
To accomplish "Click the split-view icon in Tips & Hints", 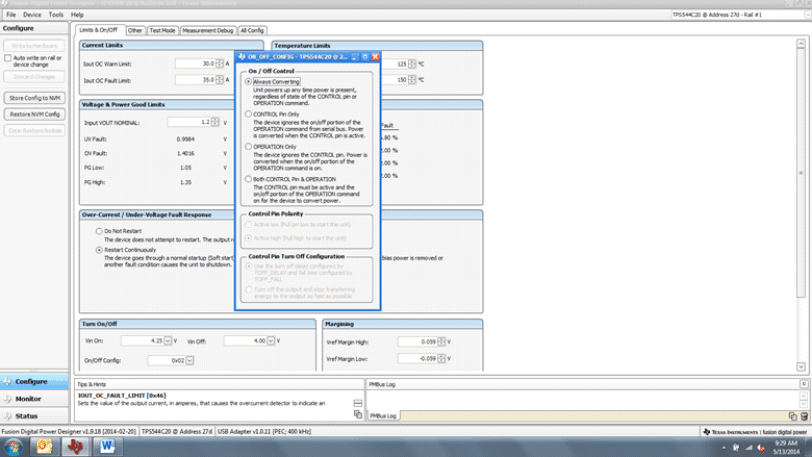I will point(358,403).
